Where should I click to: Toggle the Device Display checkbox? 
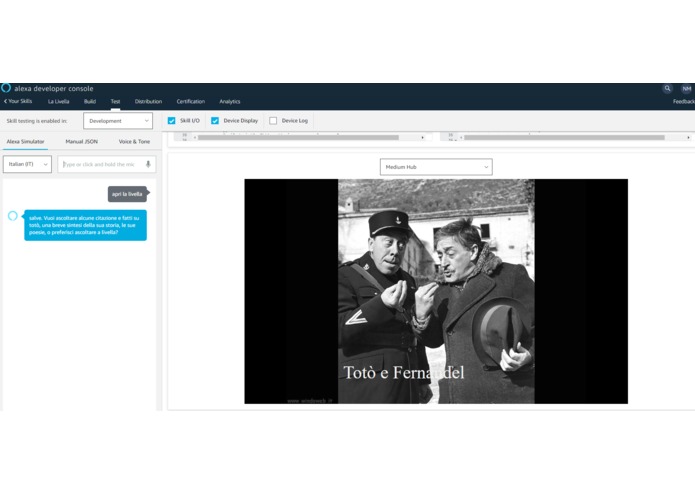[215, 121]
